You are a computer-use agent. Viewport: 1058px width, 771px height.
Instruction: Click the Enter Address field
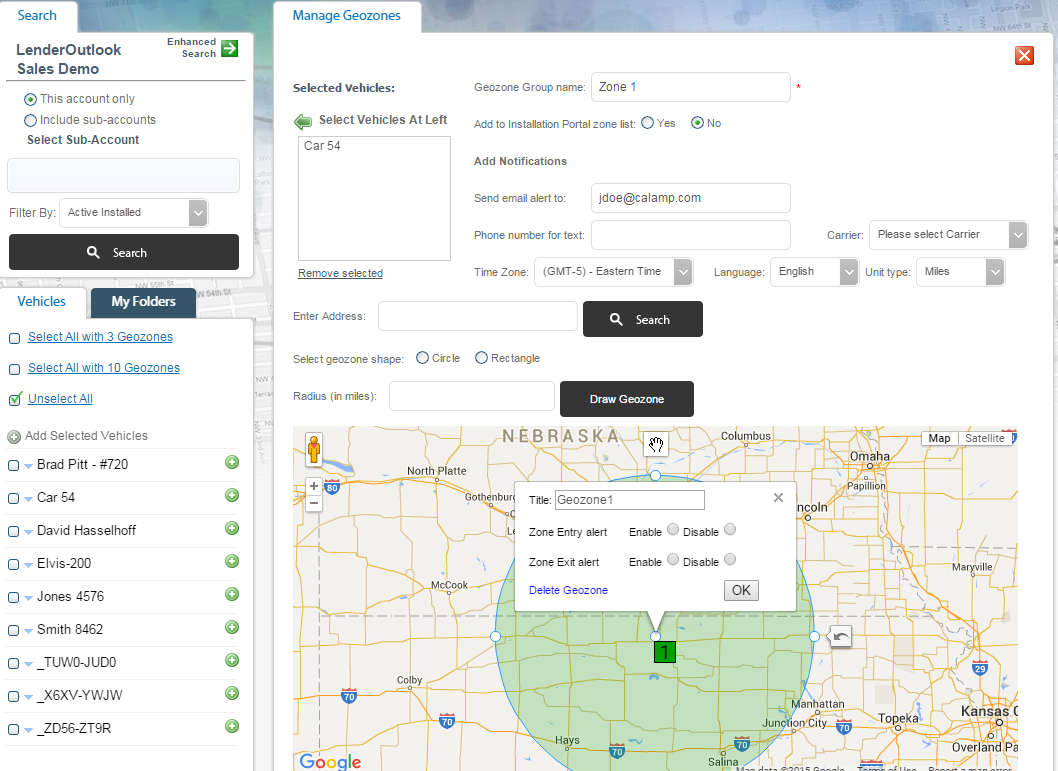coord(478,316)
